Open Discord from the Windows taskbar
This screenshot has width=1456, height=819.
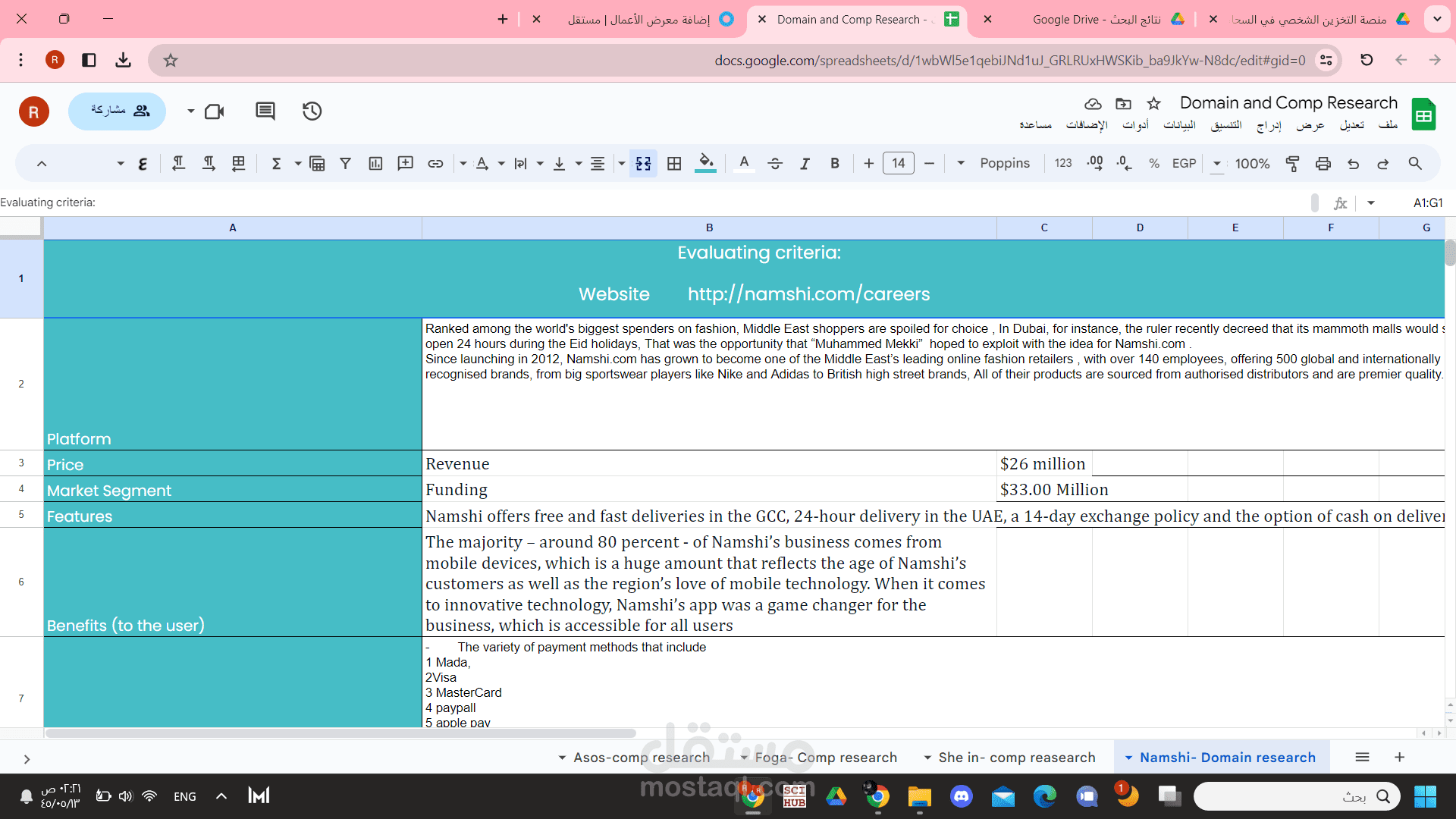pos(962,796)
